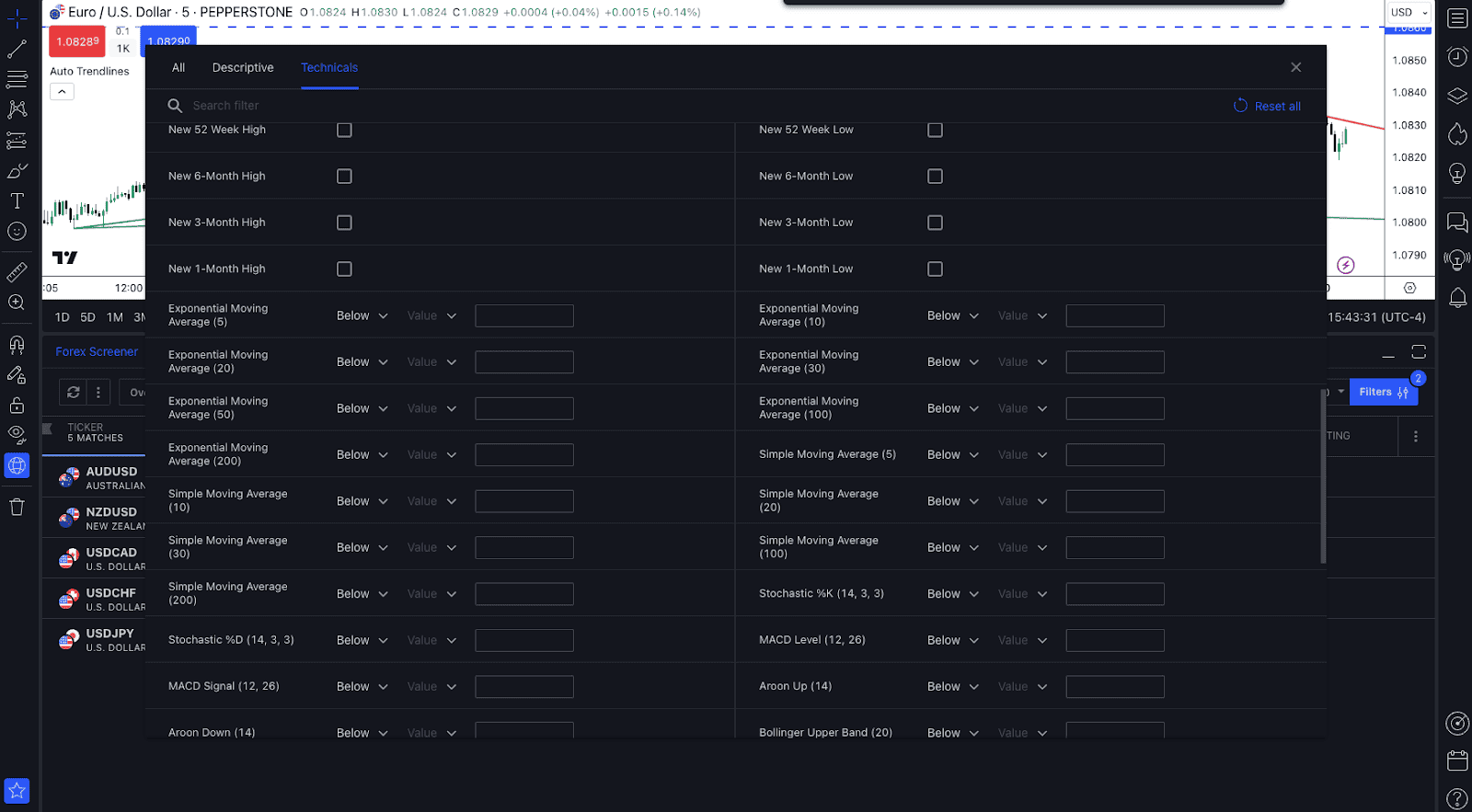Switch to the Descriptive tab
The image size is (1472, 812).
tap(243, 68)
